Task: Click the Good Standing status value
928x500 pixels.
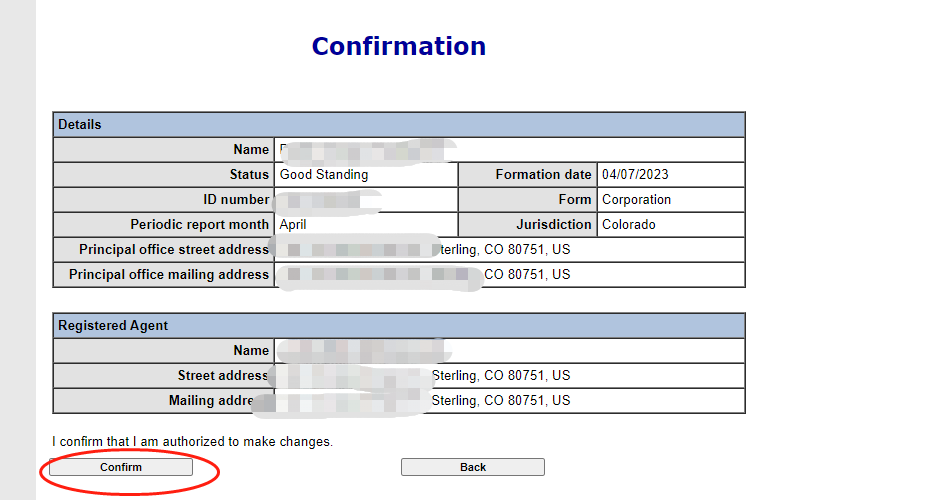Action: point(324,175)
